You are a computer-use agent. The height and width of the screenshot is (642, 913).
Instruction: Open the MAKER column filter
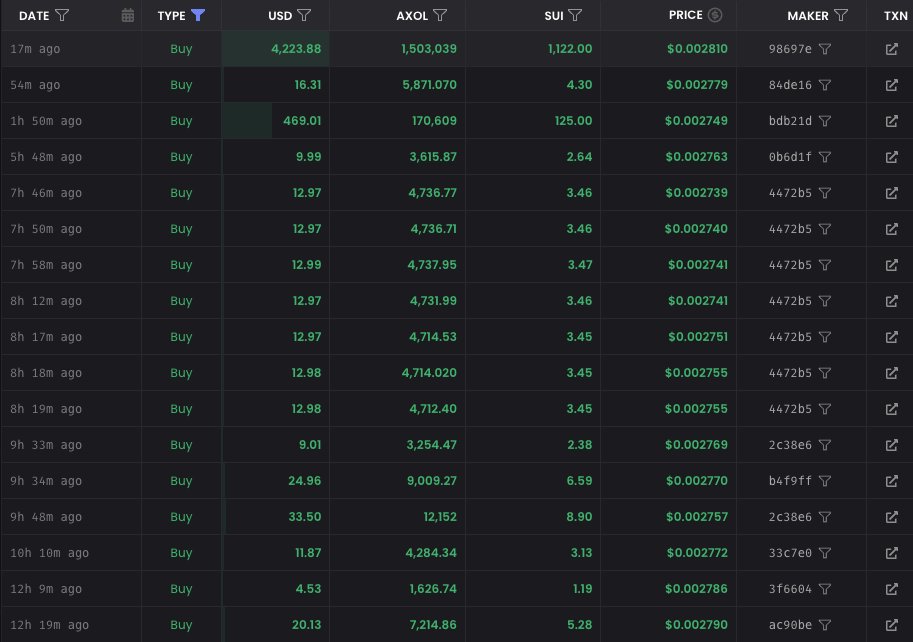coord(841,15)
